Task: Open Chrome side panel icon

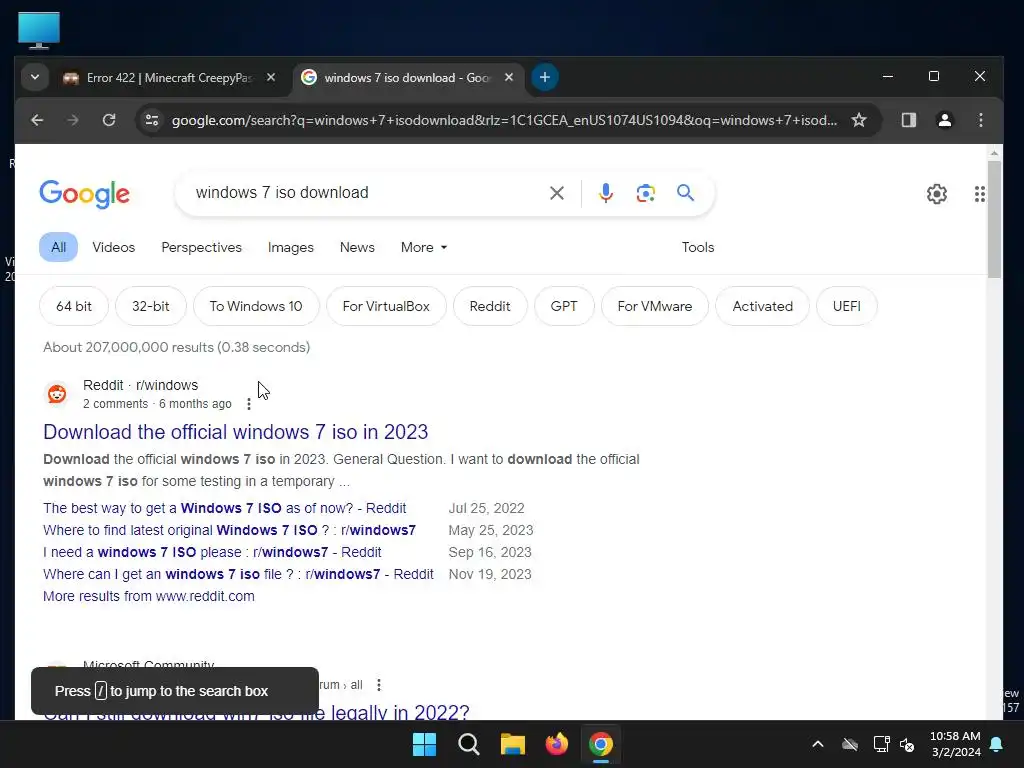Action: (908, 120)
